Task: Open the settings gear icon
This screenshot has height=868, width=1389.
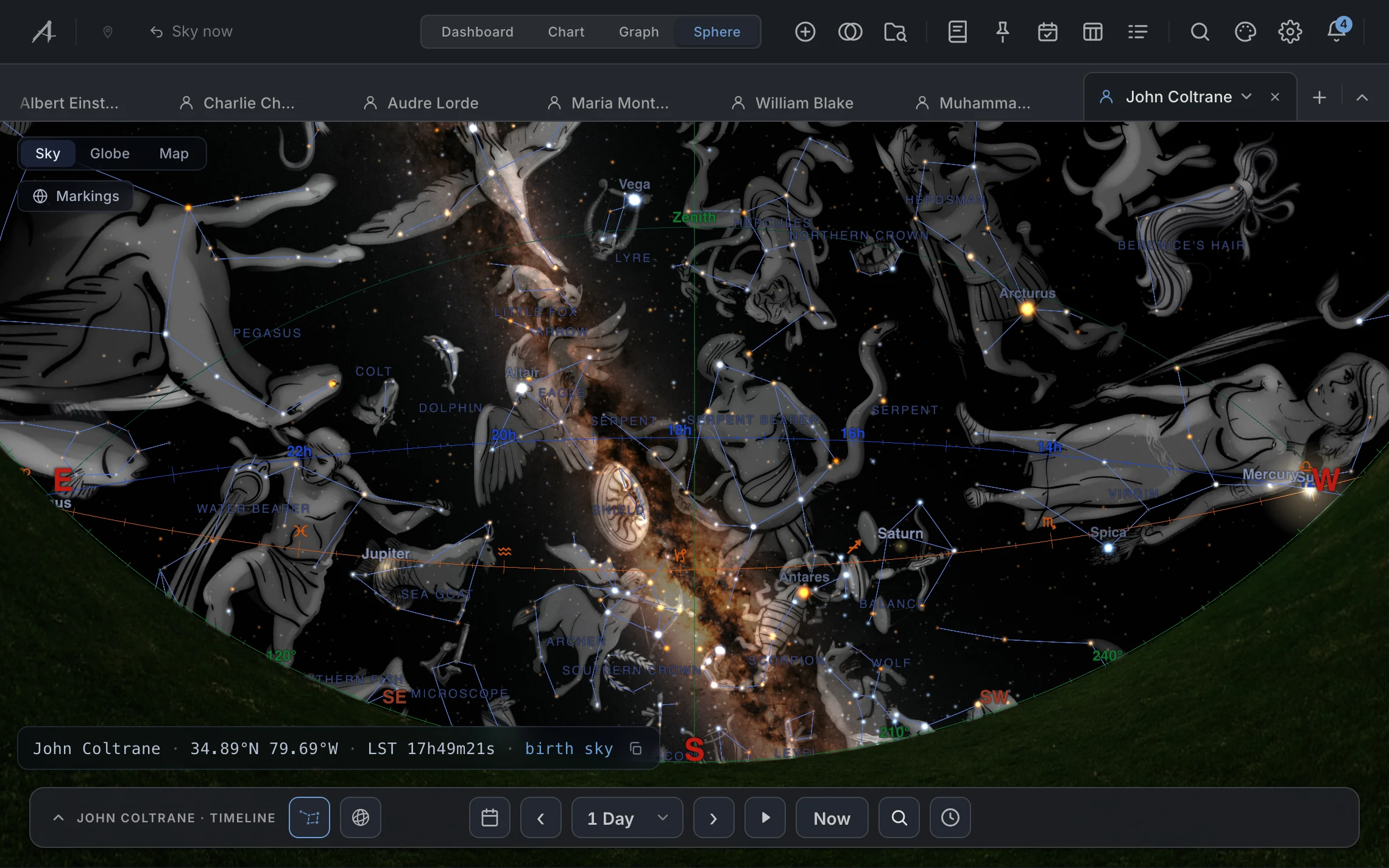Action: coord(1290,32)
